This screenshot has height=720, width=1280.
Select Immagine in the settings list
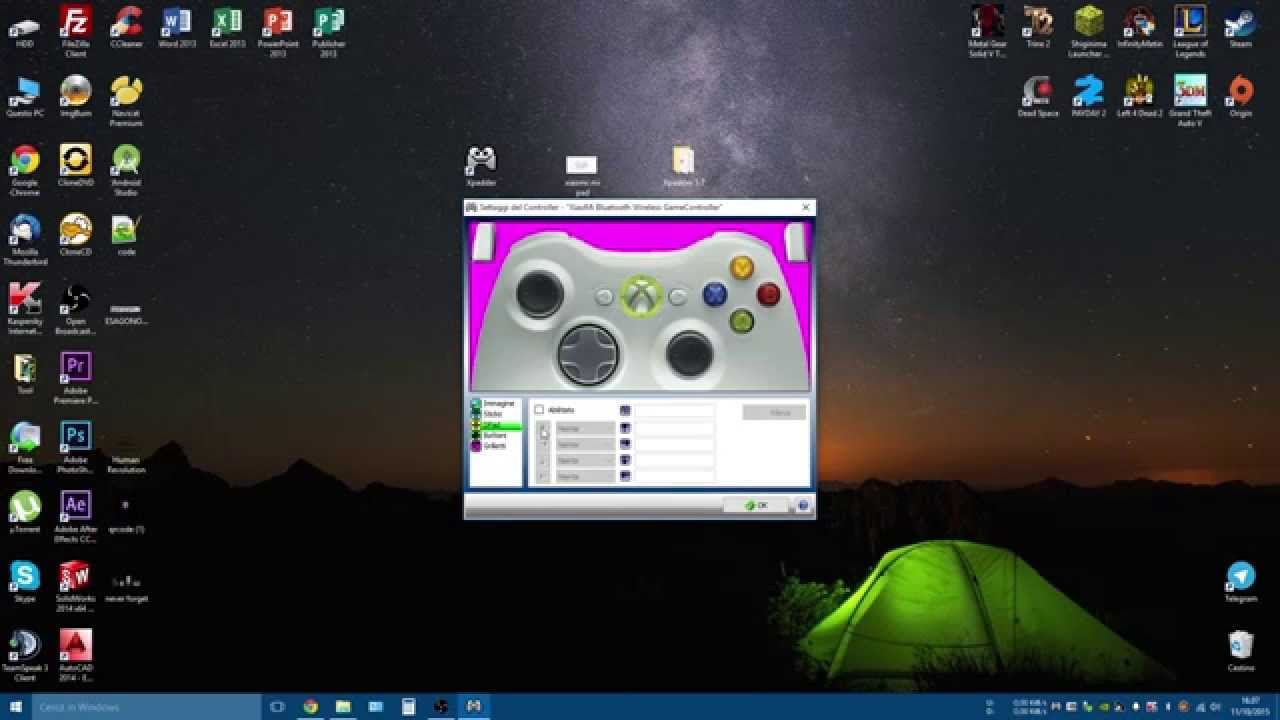[x=493, y=404]
